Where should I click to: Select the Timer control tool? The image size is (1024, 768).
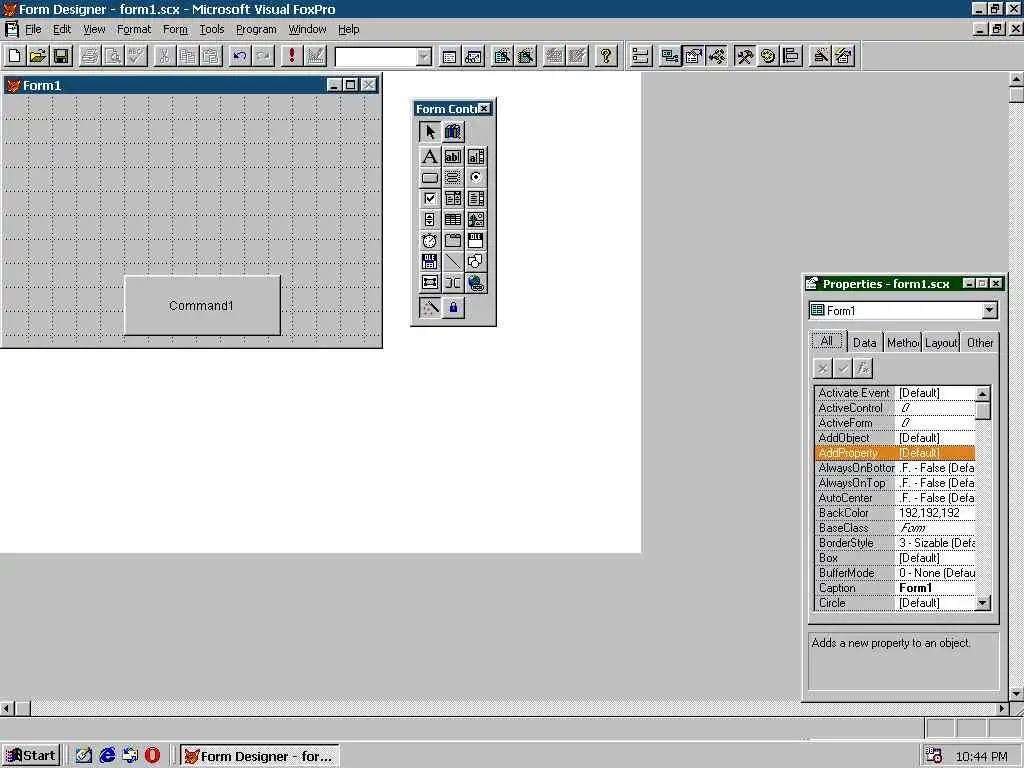pos(429,240)
